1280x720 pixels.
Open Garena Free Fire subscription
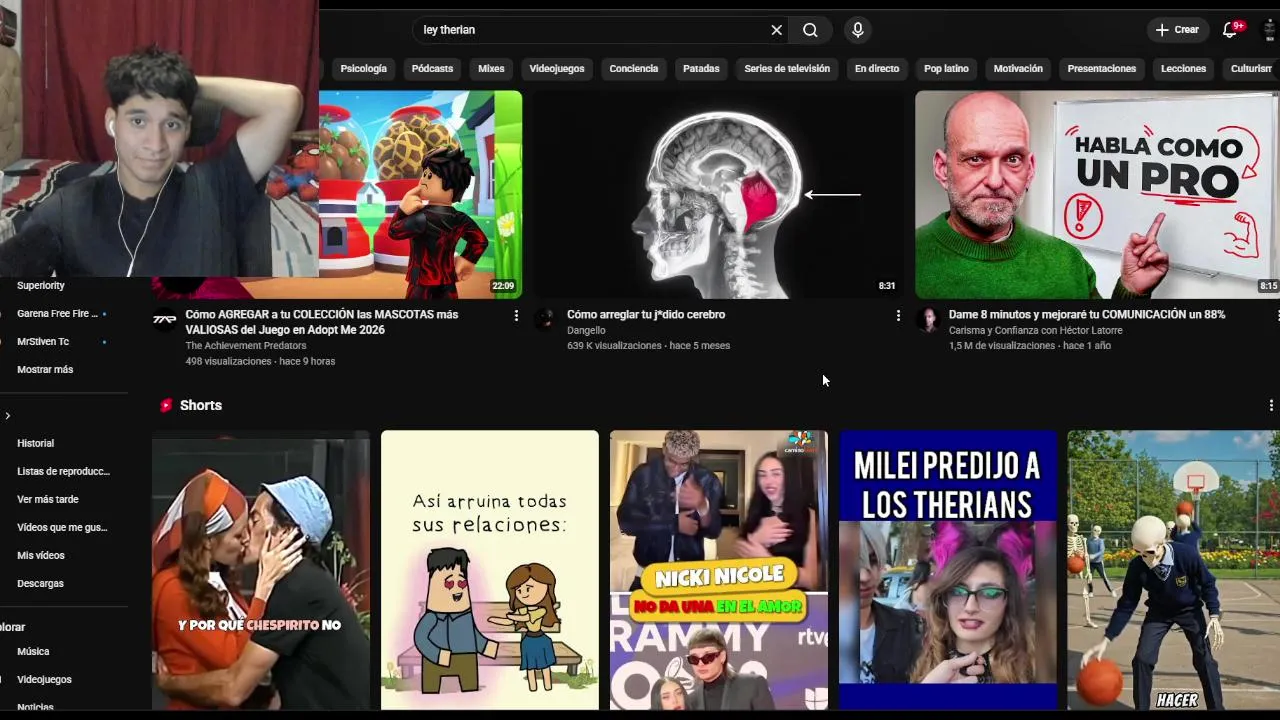click(58, 314)
